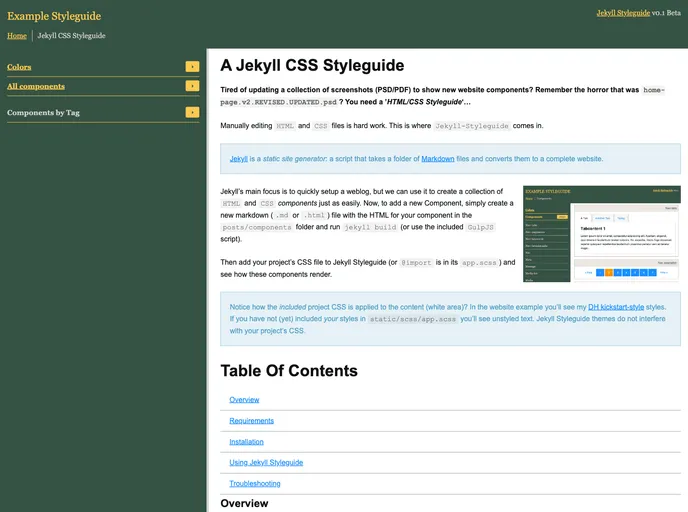Image resolution: width=688 pixels, height=512 pixels.
Task: Click the Jekyll-Styleguide code snippet
Action: pyautogui.click(x=472, y=126)
